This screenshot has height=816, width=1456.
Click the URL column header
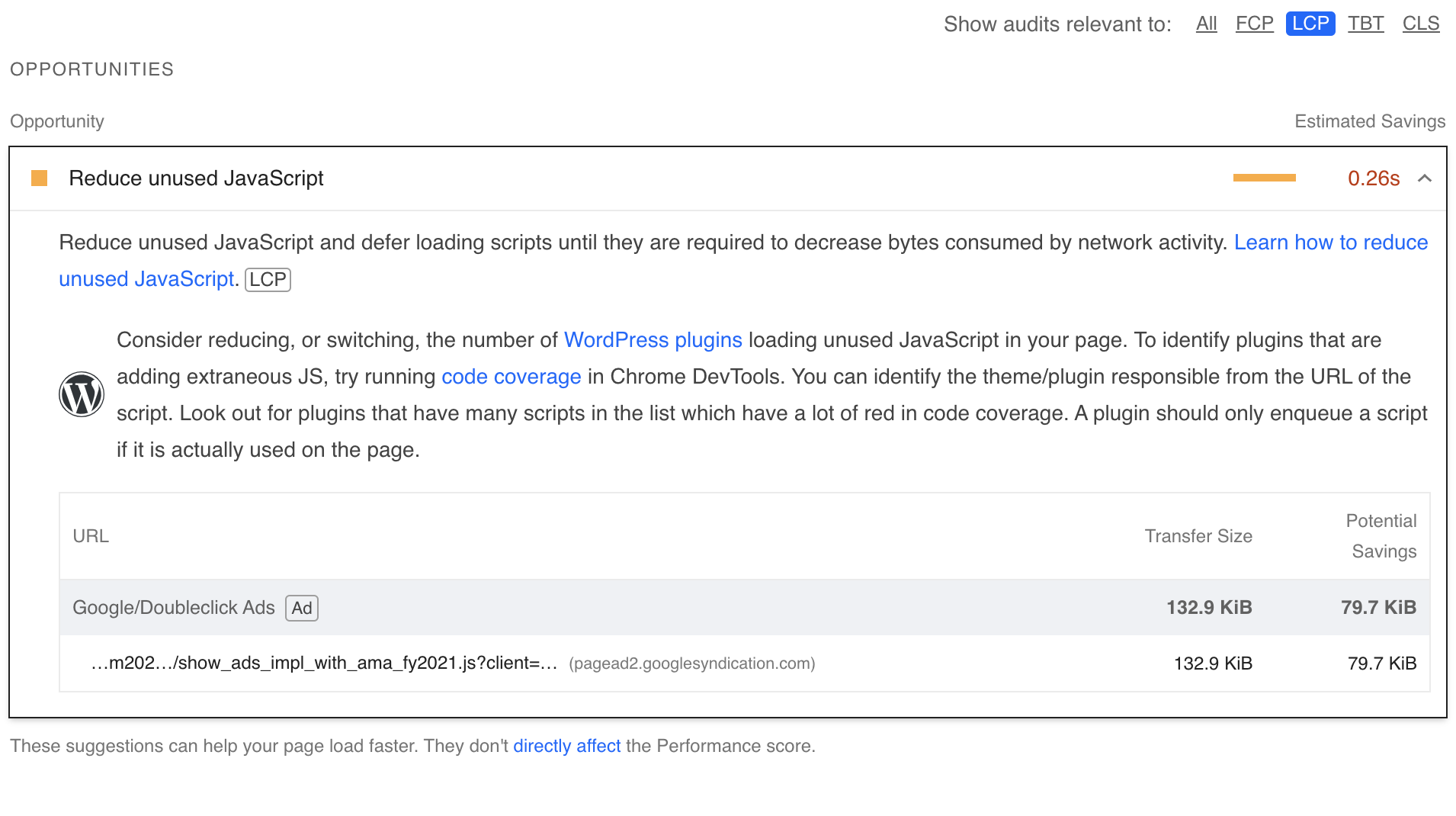91,536
